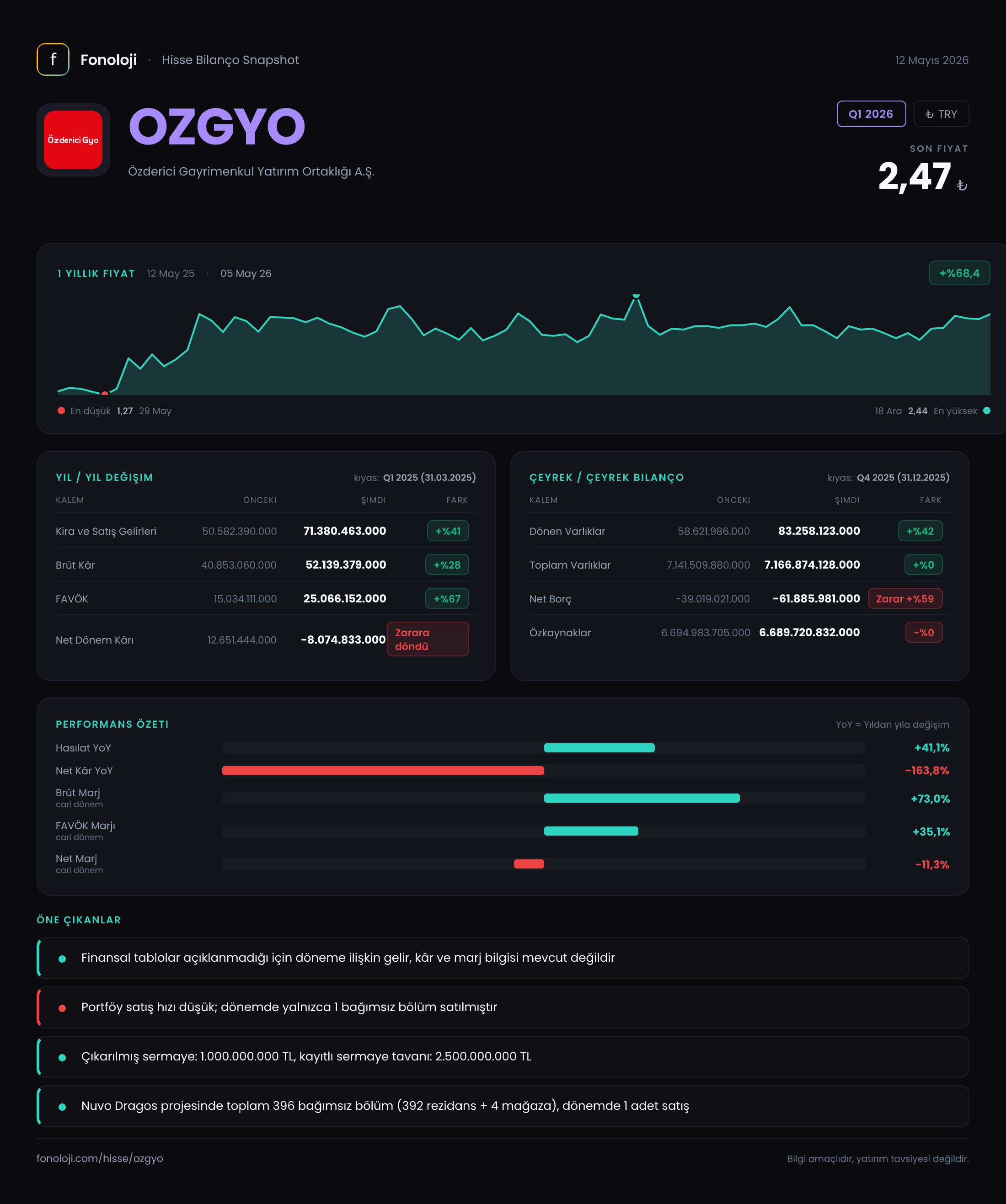Select the TRY currency button
1006x1204 pixels.
941,114
